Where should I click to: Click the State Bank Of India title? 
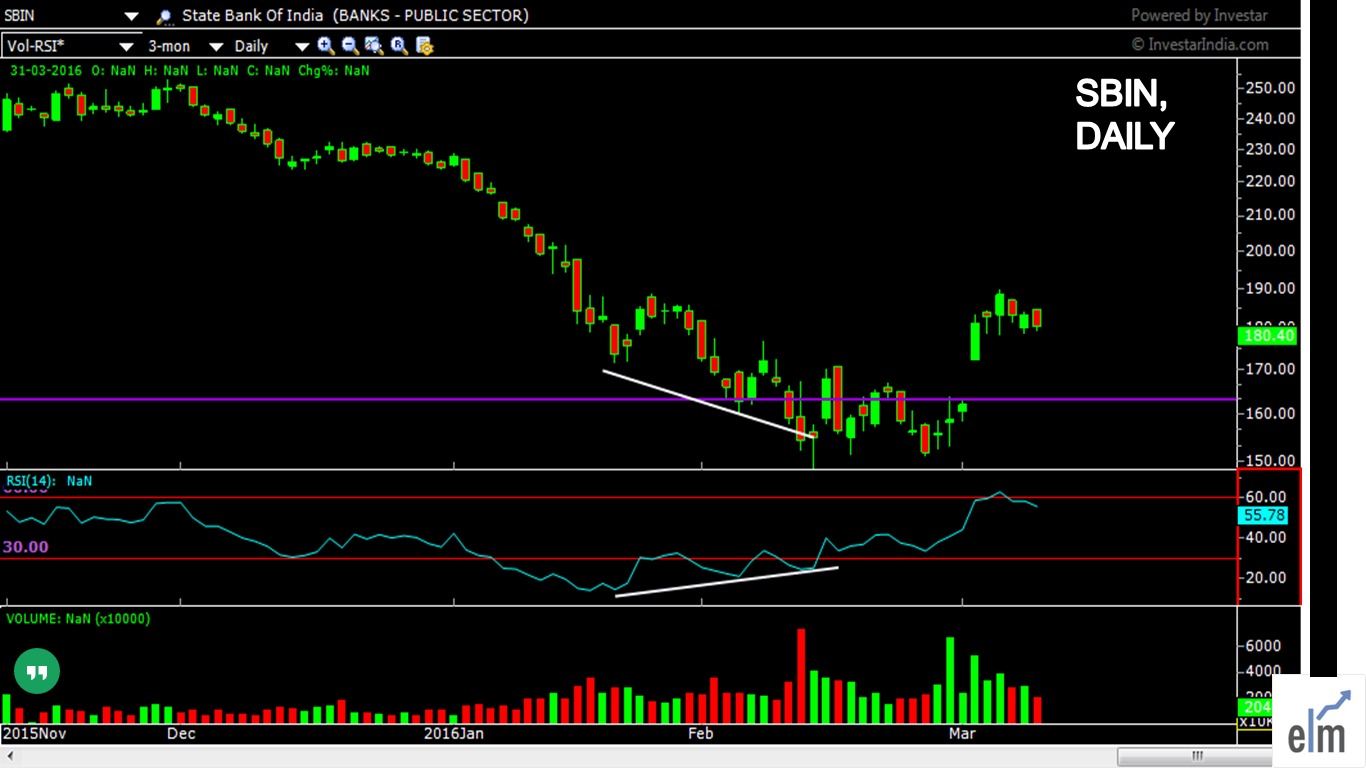coord(253,16)
